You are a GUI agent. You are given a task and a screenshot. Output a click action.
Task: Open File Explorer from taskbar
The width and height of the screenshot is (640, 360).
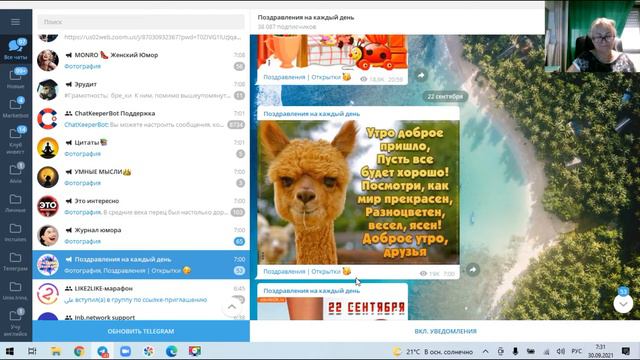[x=56, y=351]
